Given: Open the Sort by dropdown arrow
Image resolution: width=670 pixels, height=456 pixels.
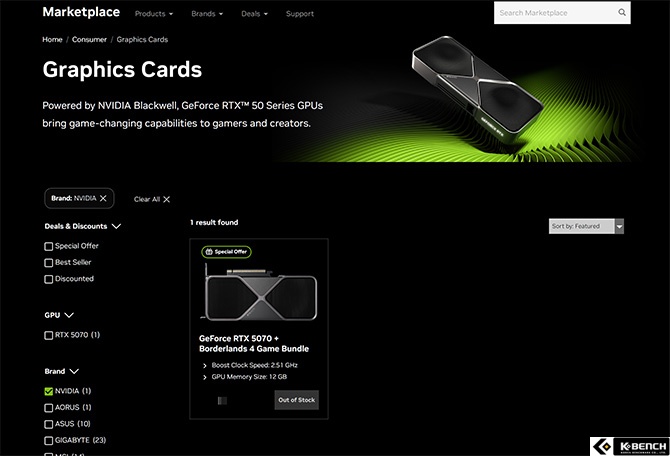Looking at the screenshot, I should 619,226.
